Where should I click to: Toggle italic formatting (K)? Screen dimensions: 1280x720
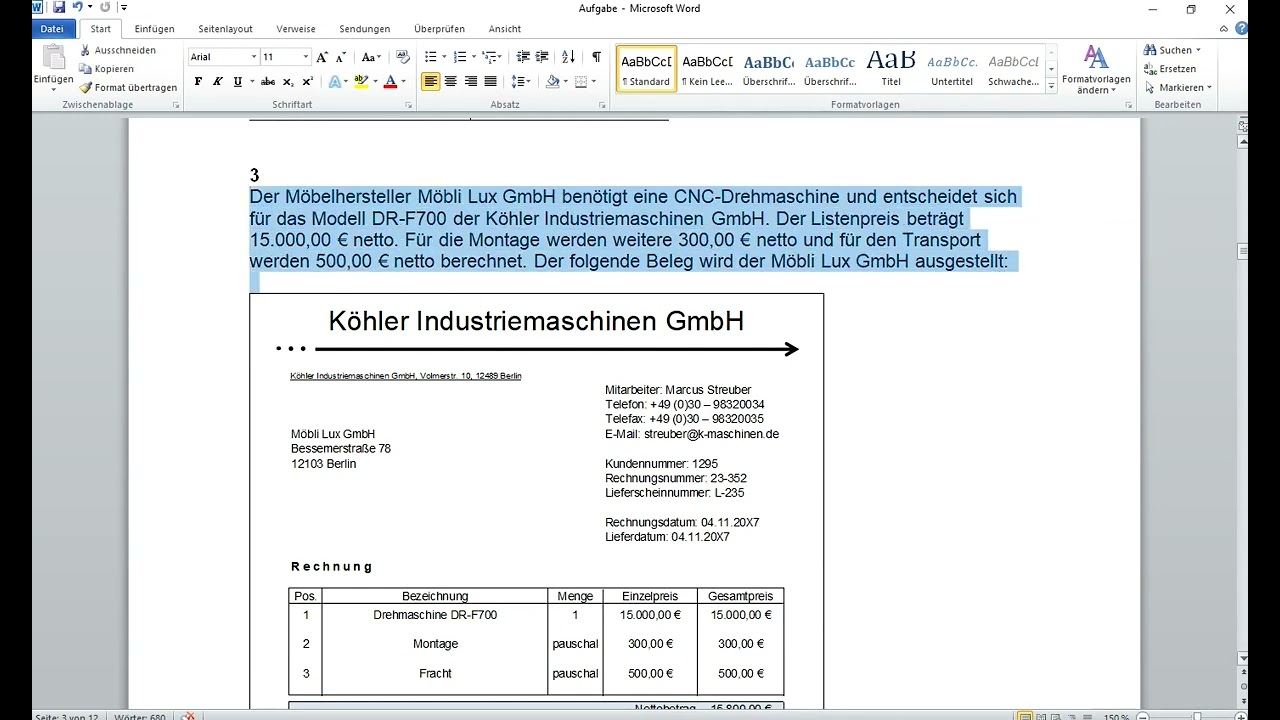(217, 82)
